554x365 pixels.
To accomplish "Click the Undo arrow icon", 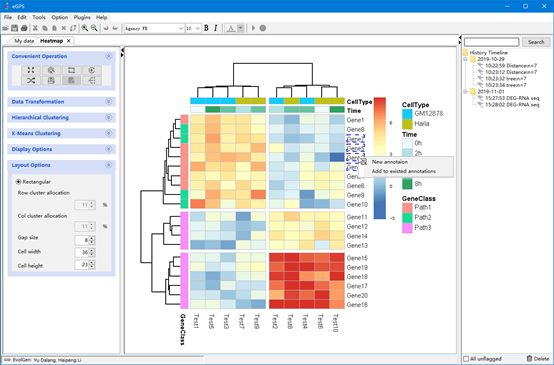I will point(106,28).
